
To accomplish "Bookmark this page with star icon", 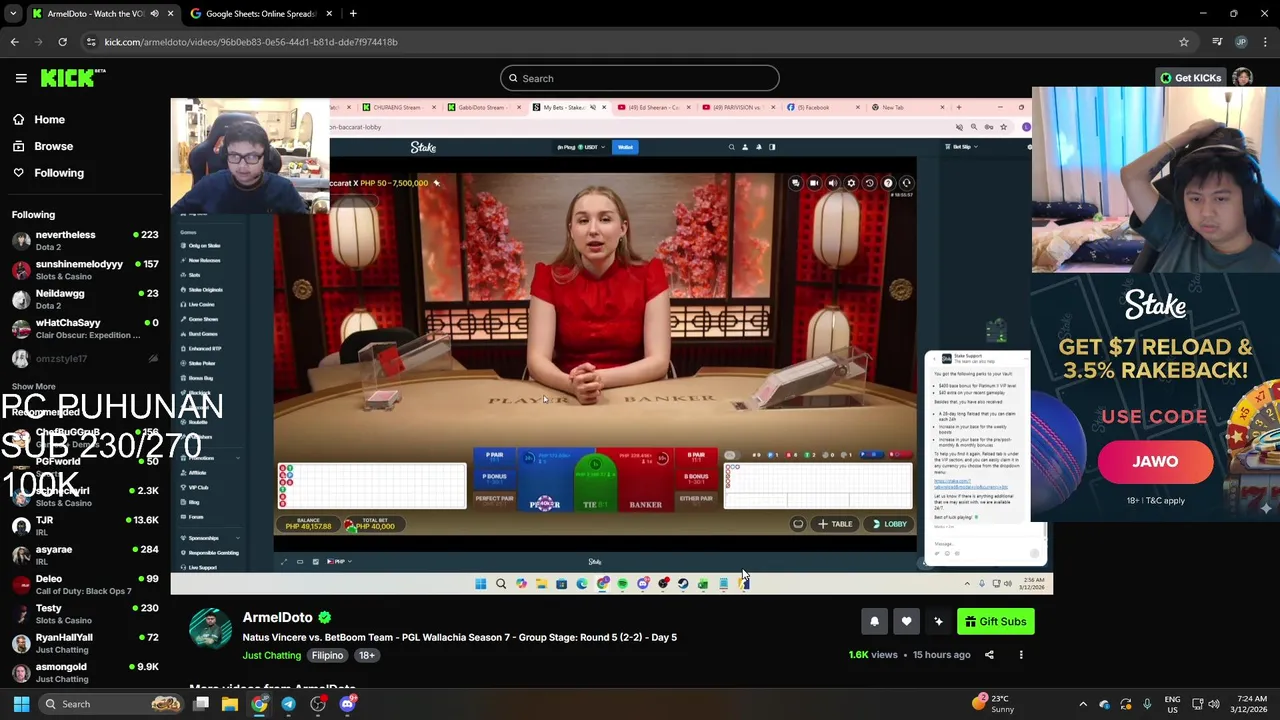I will (x=1184, y=42).
